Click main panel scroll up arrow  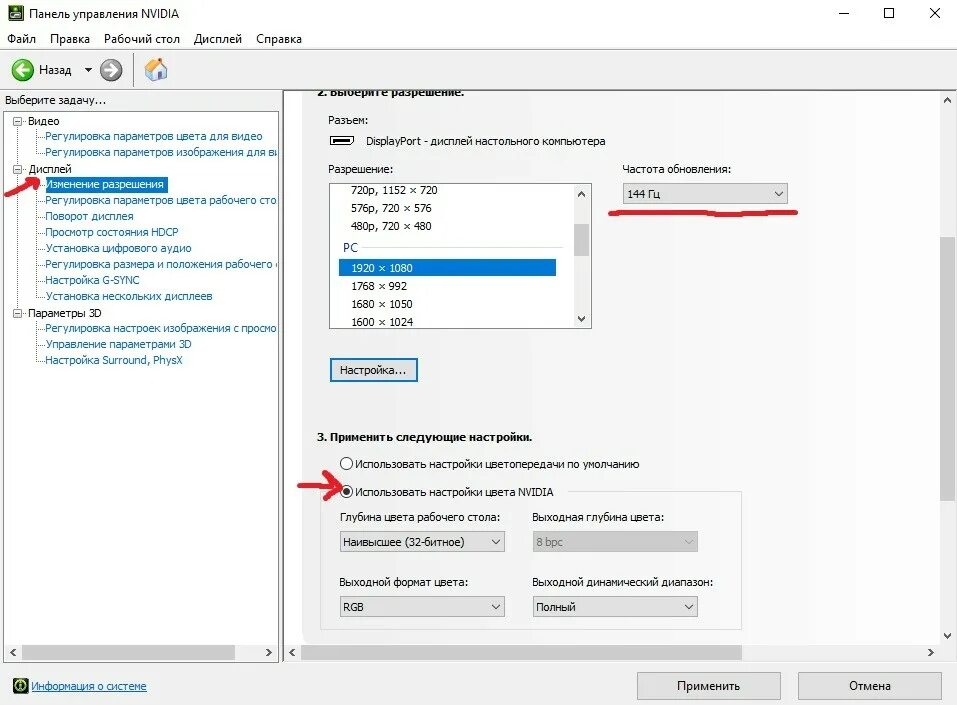click(x=947, y=100)
